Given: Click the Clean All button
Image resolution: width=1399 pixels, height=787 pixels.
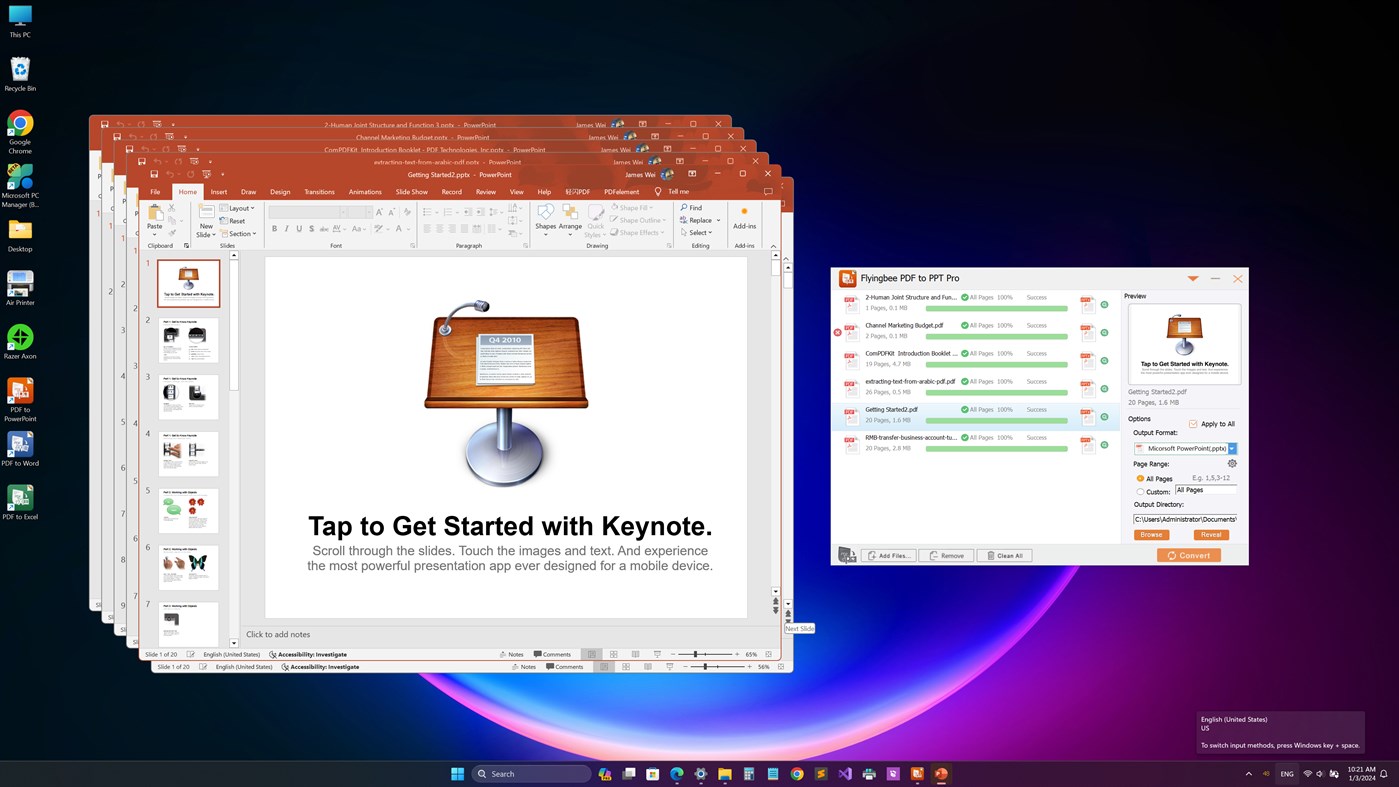Looking at the screenshot, I should [1004, 555].
